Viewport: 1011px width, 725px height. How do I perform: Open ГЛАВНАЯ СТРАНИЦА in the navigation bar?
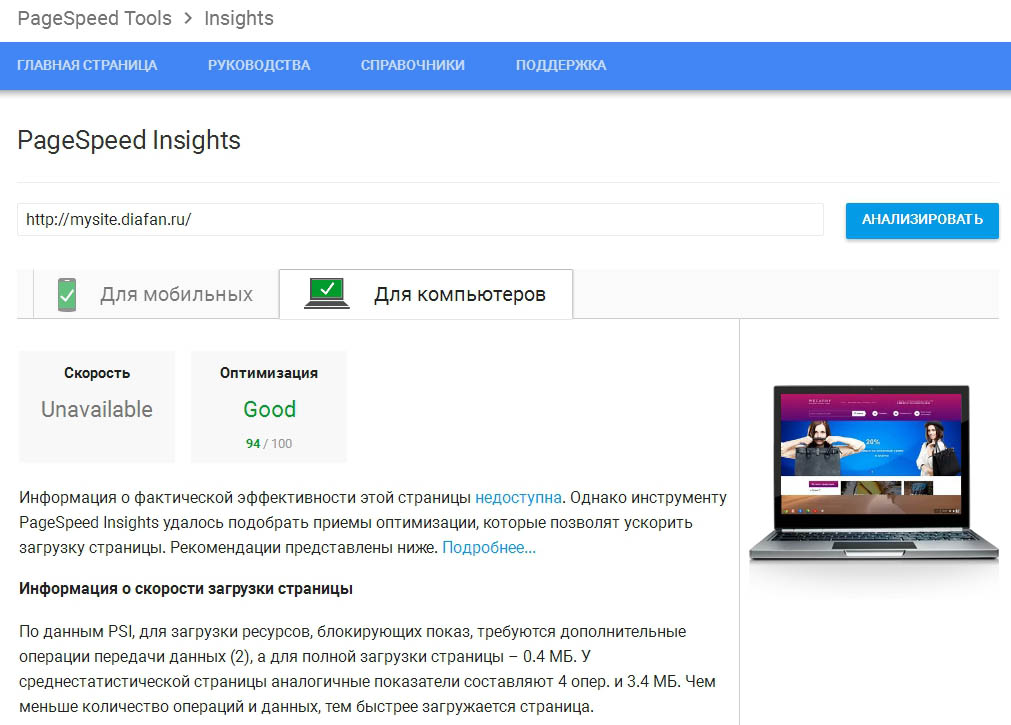point(87,65)
